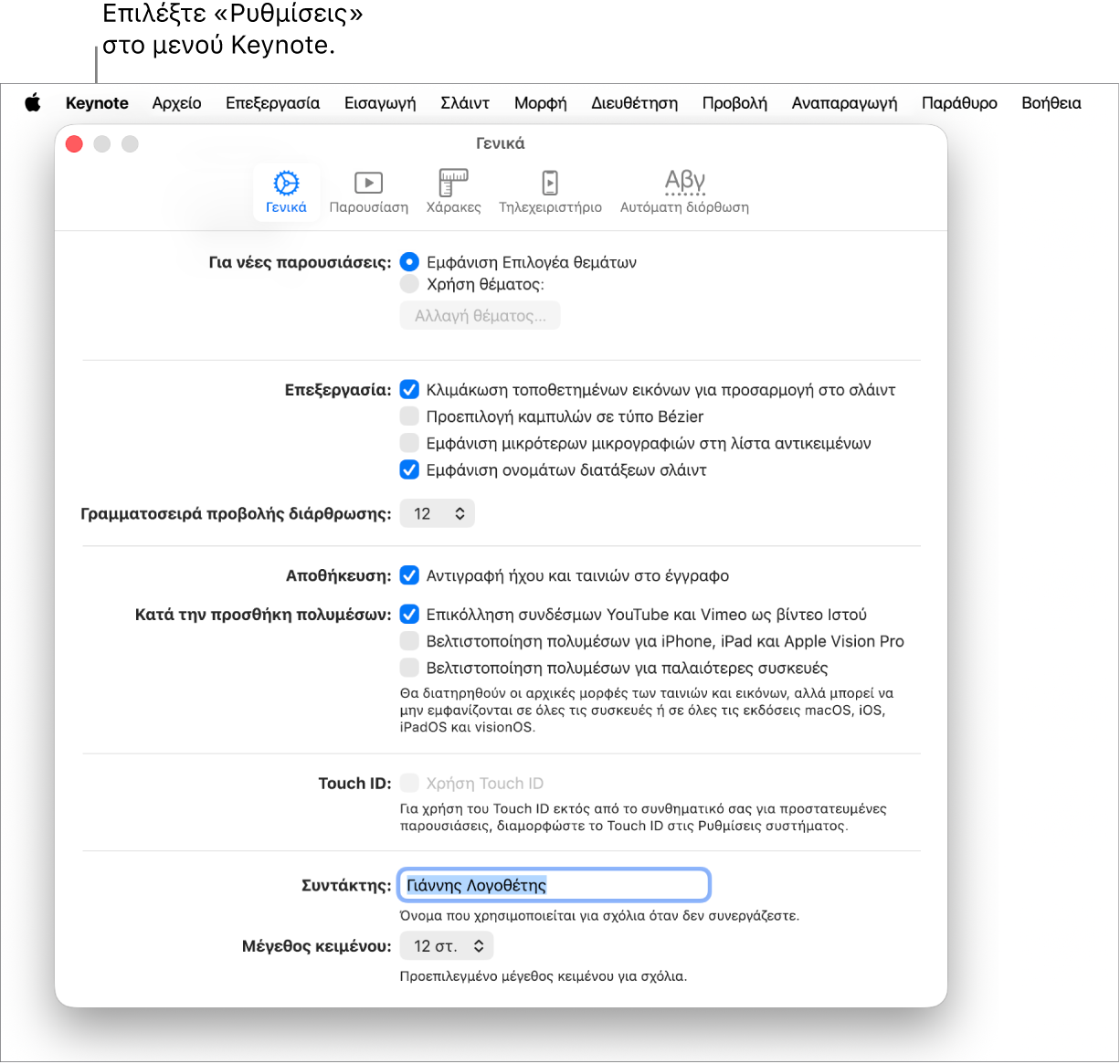Open the Βοήθεια menu
This screenshot has height=1064, width=1120.
1051,103
